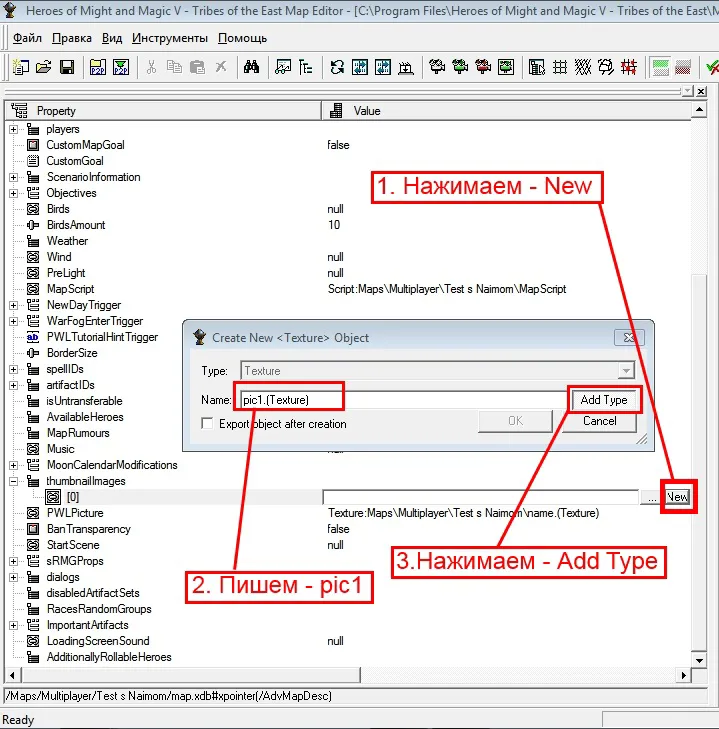719x729 pixels.
Task: Click the red checkered grid icon
Action: pyautogui.click(x=629, y=67)
